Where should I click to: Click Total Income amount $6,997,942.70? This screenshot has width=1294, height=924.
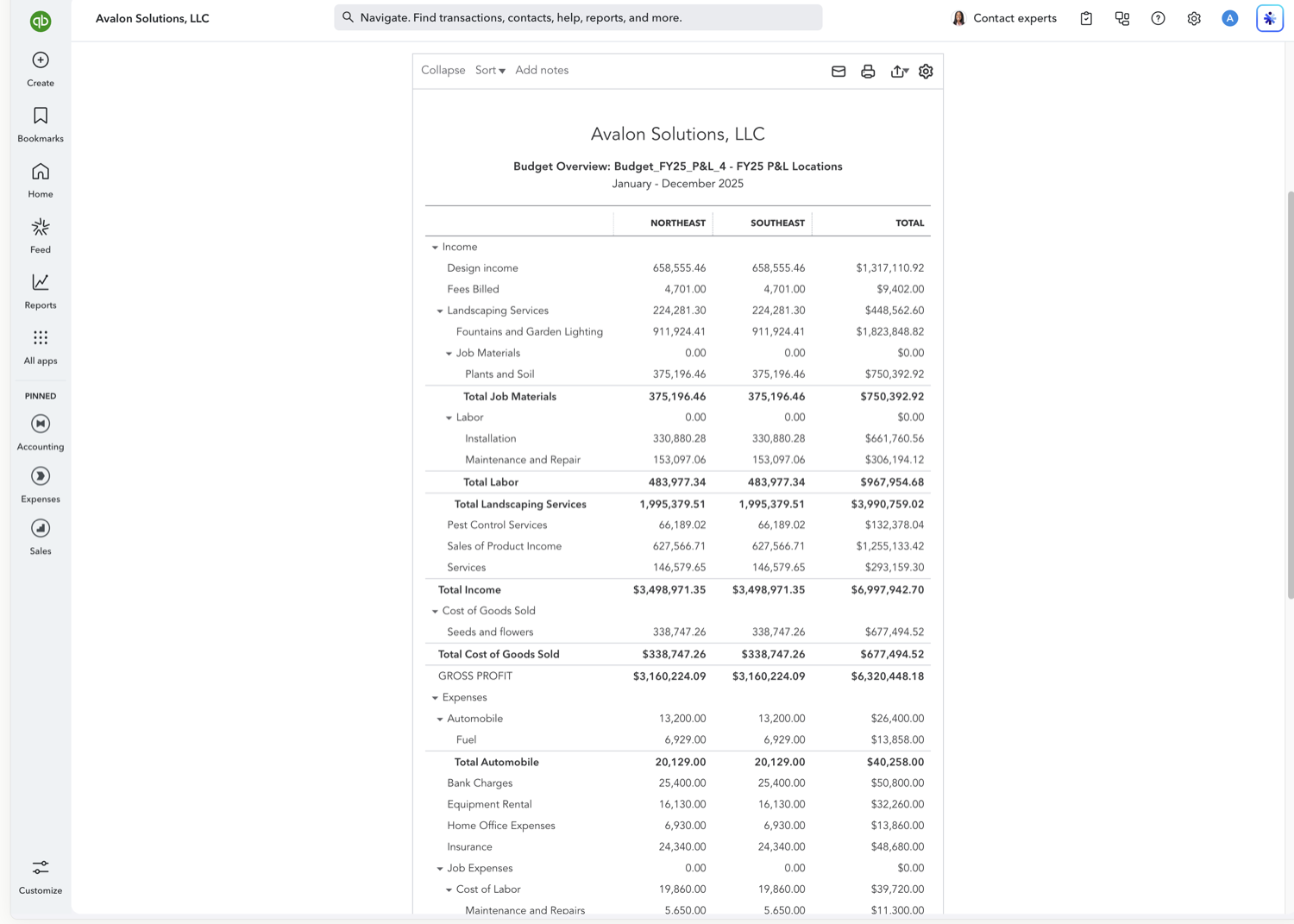(x=887, y=590)
